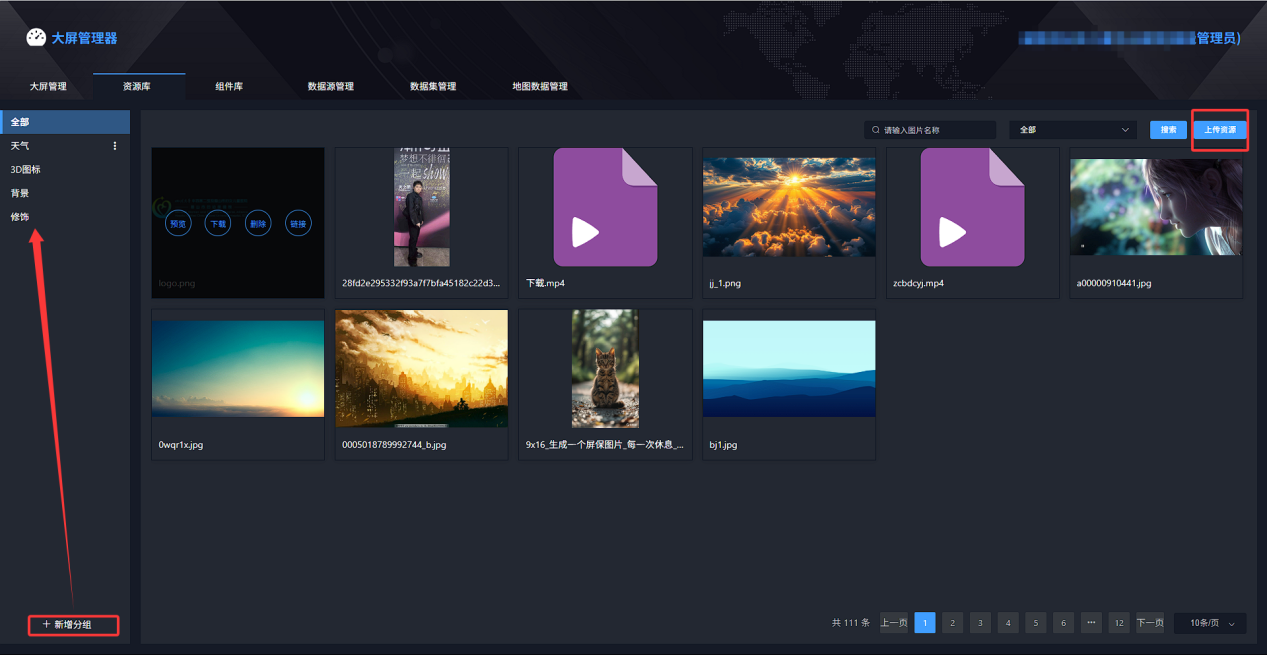This screenshot has width=1267, height=655.
Task: Click the 0005018789992744_b.jpg city thumbnail
Action: click(x=421, y=369)
